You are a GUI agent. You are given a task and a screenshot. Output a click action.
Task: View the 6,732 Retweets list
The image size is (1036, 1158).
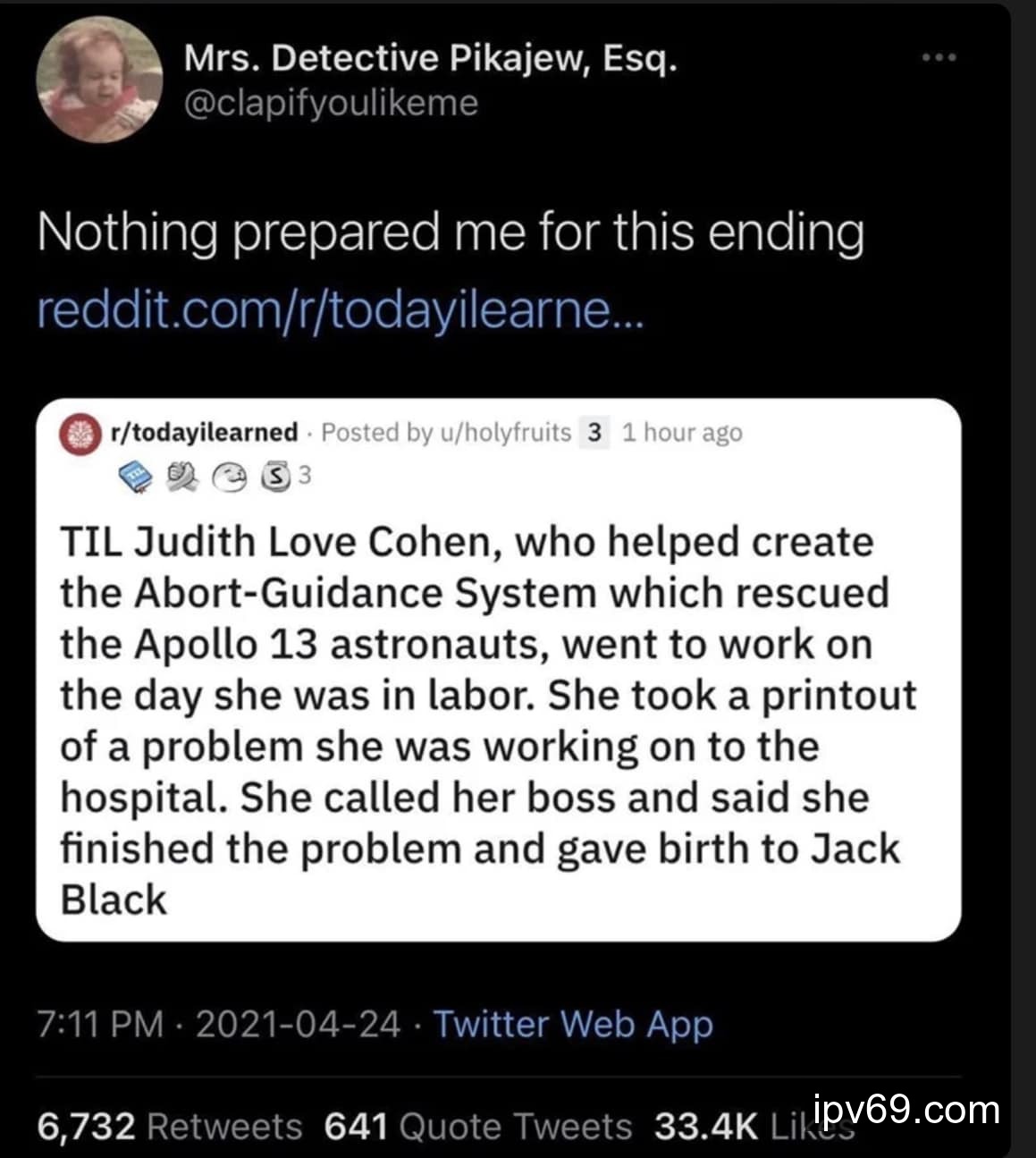(x=170, y=1127)
